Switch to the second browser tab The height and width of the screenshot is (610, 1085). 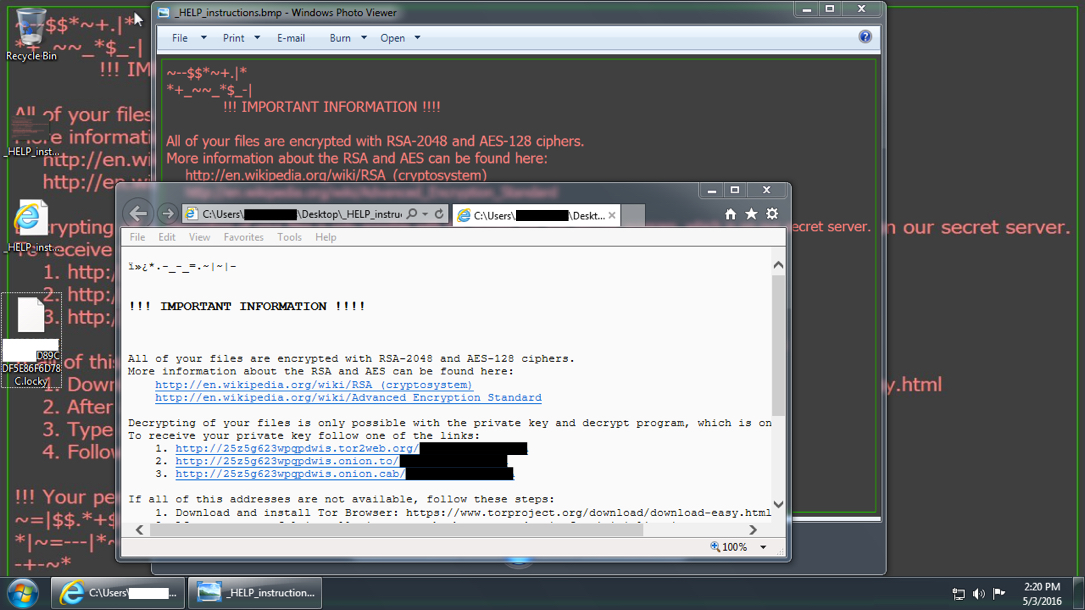(535, 215)
